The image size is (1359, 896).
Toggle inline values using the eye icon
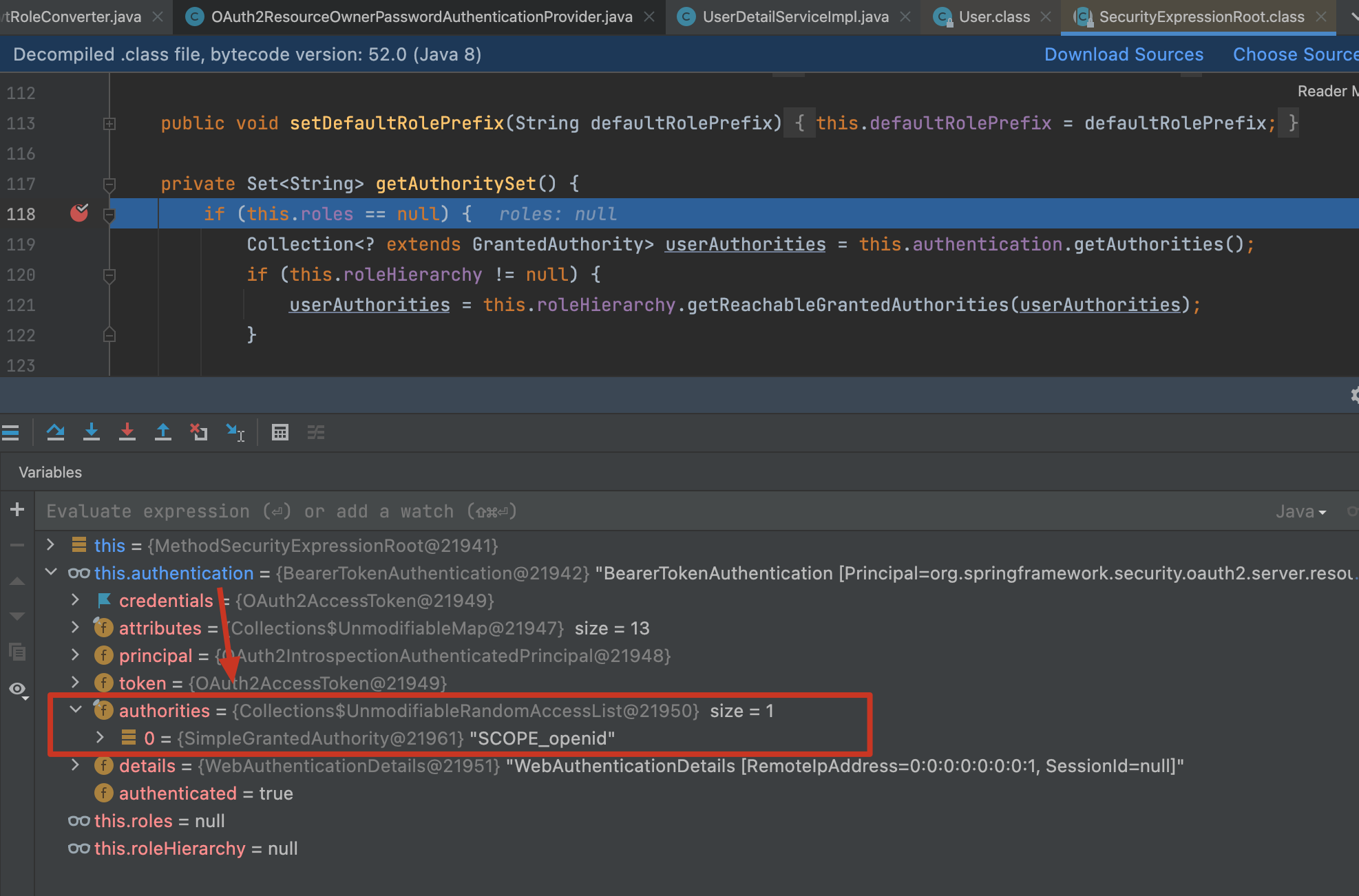click(17, 689)
